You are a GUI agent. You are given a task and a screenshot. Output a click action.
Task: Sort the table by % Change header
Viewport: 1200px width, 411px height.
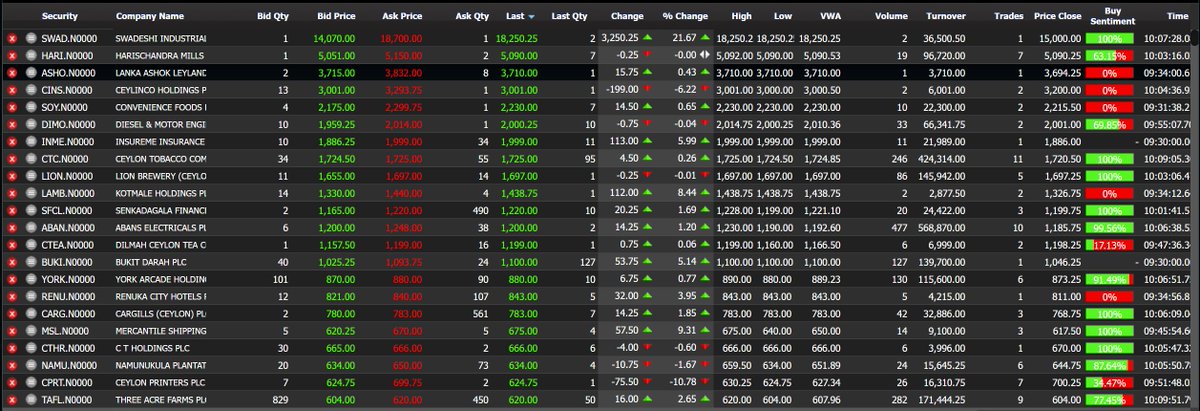(x=685, y=17)
